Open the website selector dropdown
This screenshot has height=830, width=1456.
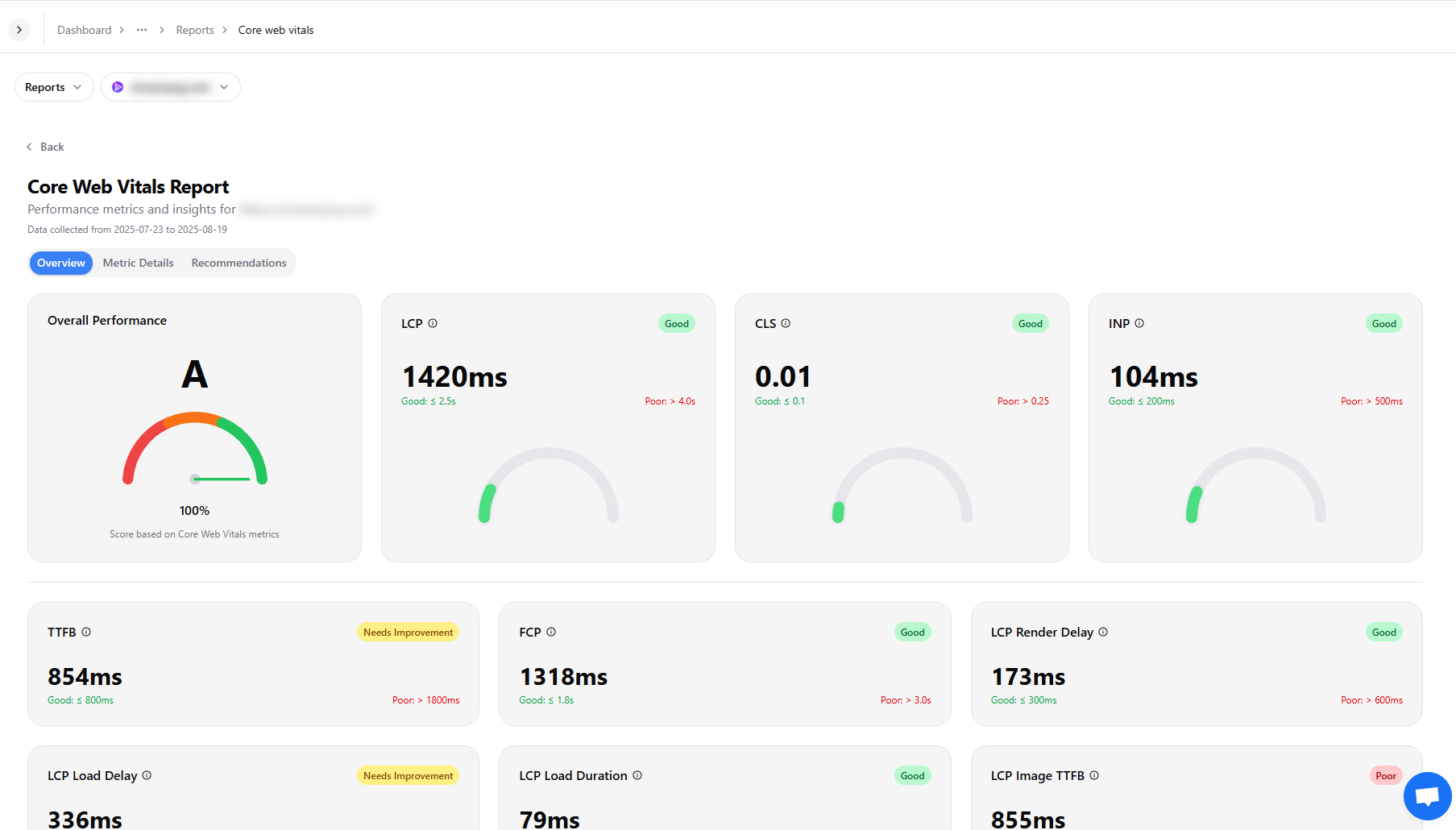point(171,87)
